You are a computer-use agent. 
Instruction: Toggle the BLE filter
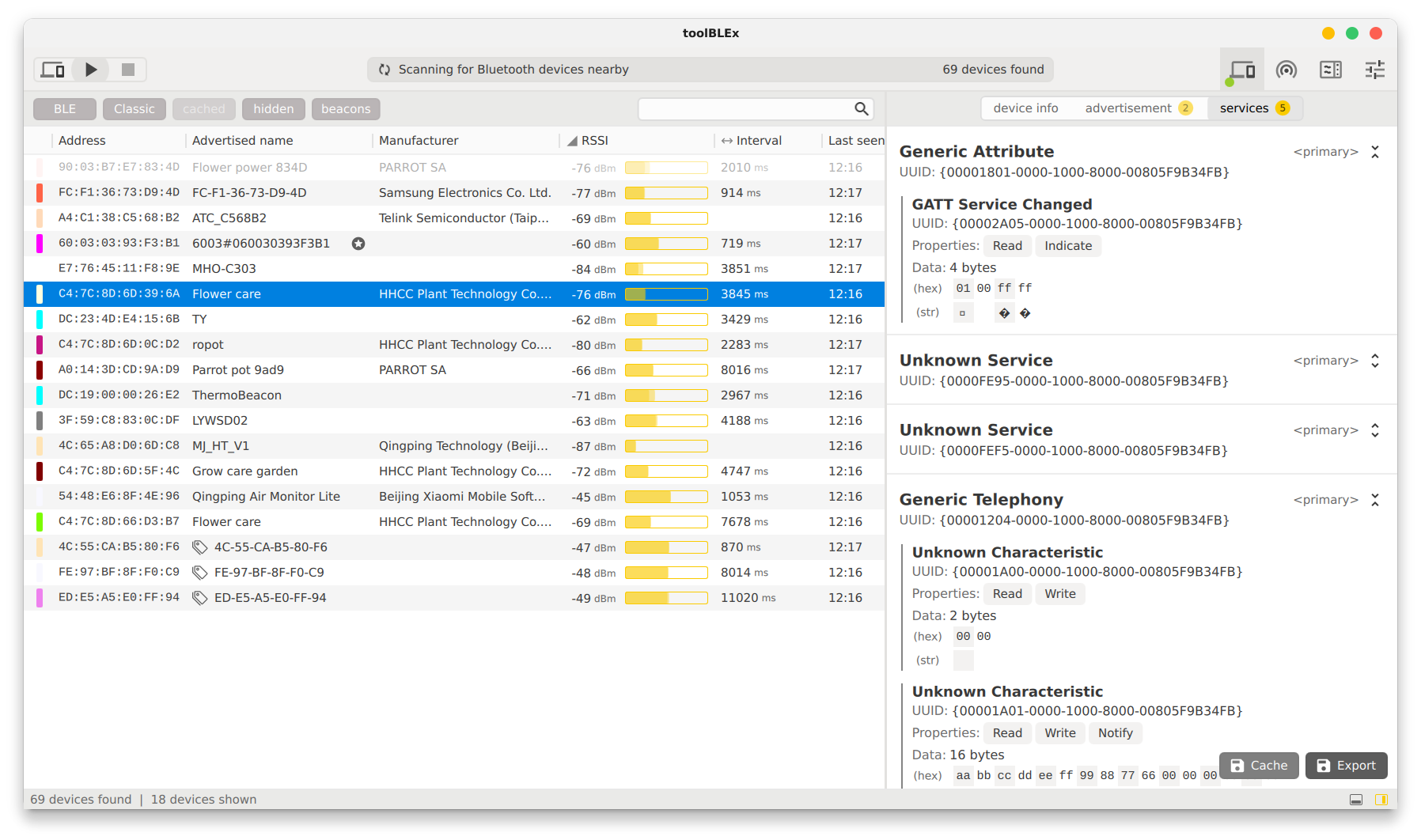click(65, 109)
